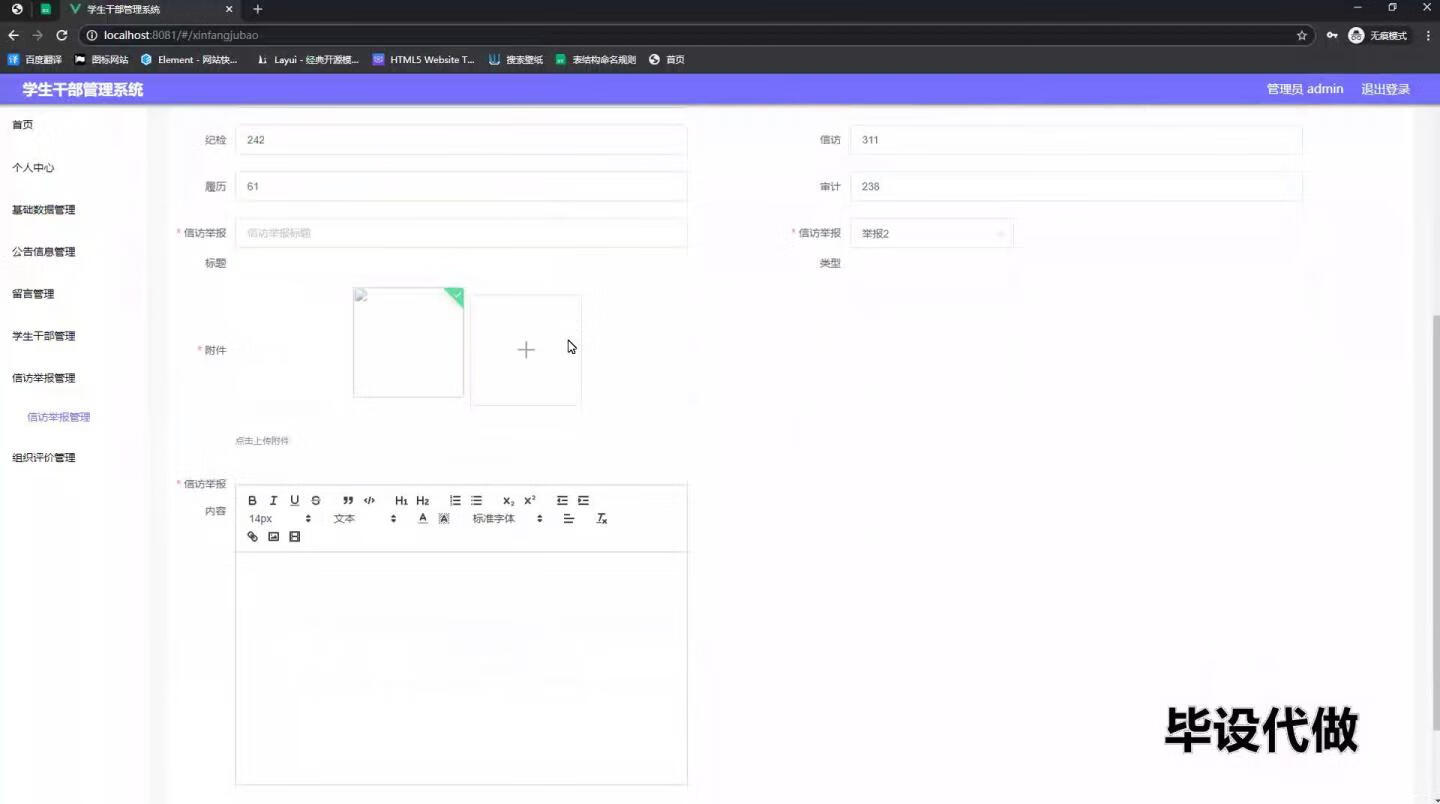Open the 百度翻译 bookmark
The image size is (1440, 804).
tap(35, 60)
